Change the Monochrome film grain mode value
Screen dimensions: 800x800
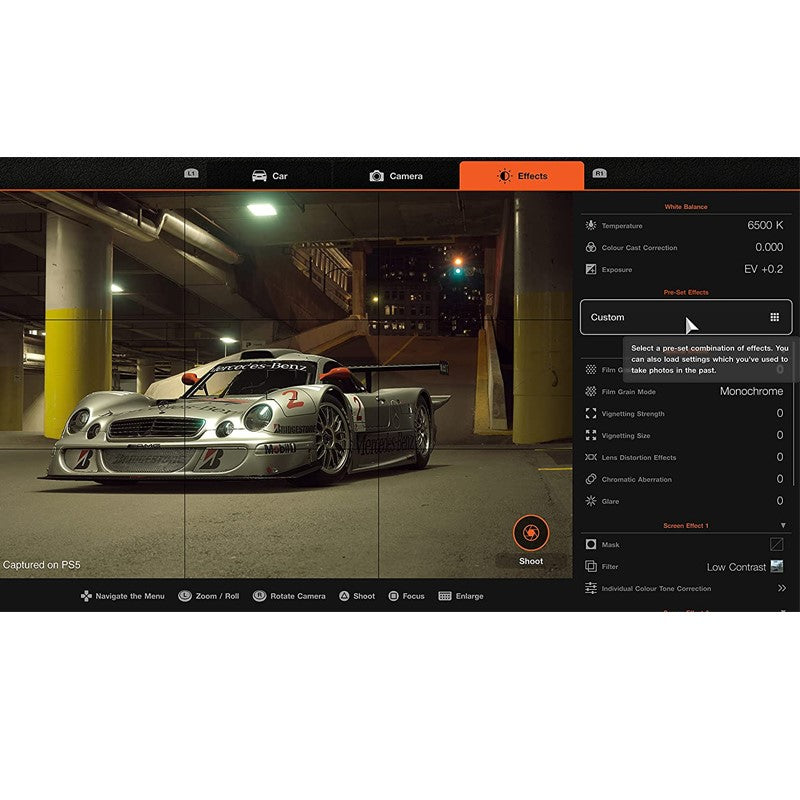(x=751, y=391)
